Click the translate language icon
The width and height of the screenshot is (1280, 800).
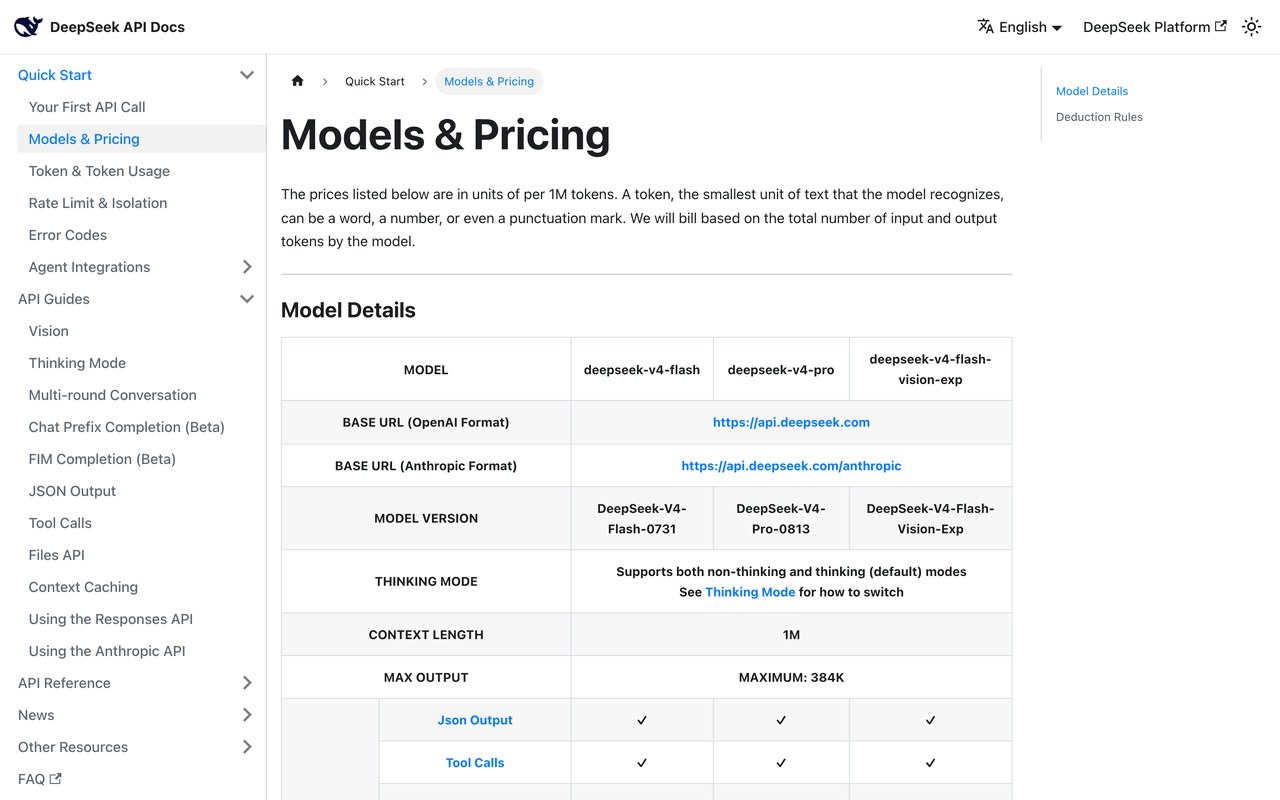(x=986, y=27)
